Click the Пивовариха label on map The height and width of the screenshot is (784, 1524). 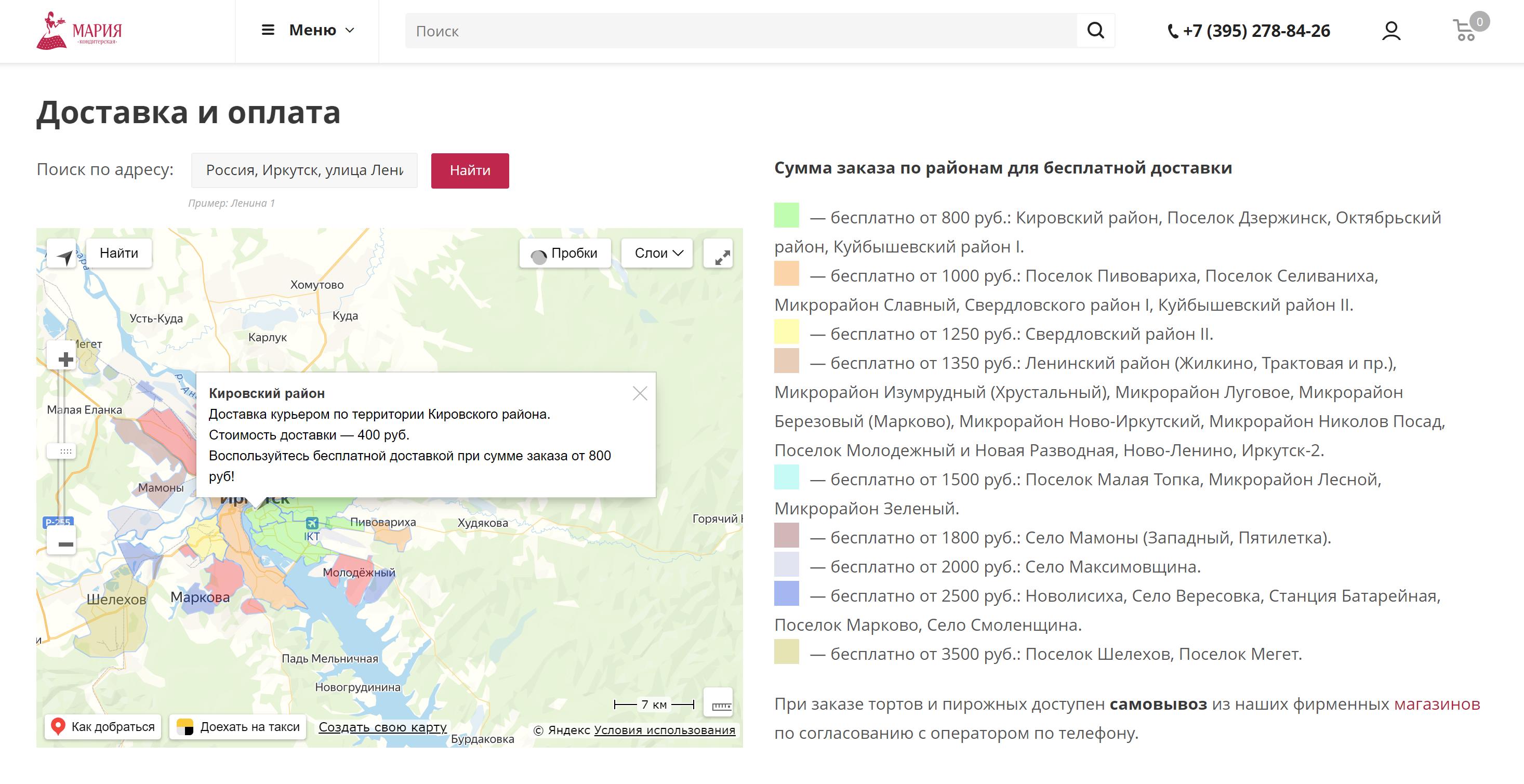(383, 523)
